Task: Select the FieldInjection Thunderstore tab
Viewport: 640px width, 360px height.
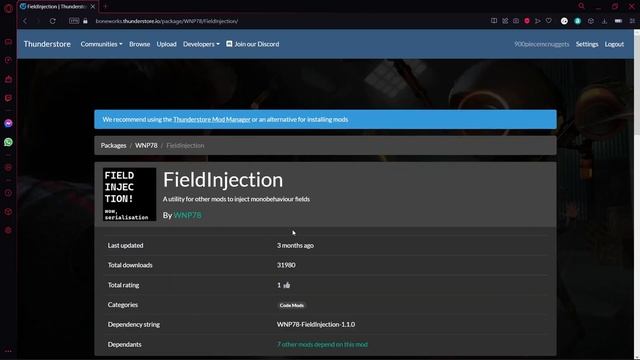Action: tap(57, 7)
